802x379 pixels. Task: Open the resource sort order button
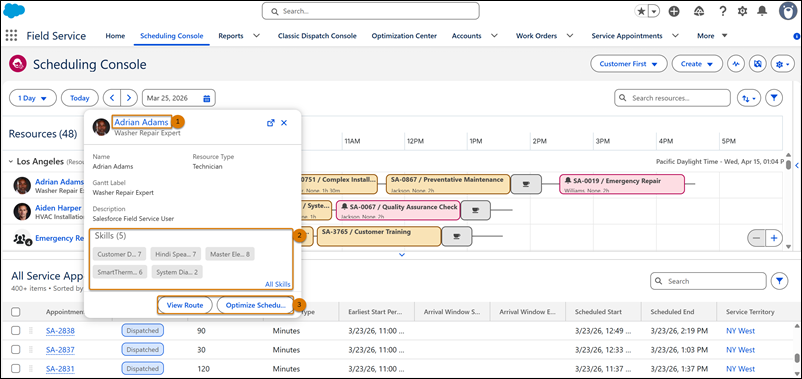749,98
